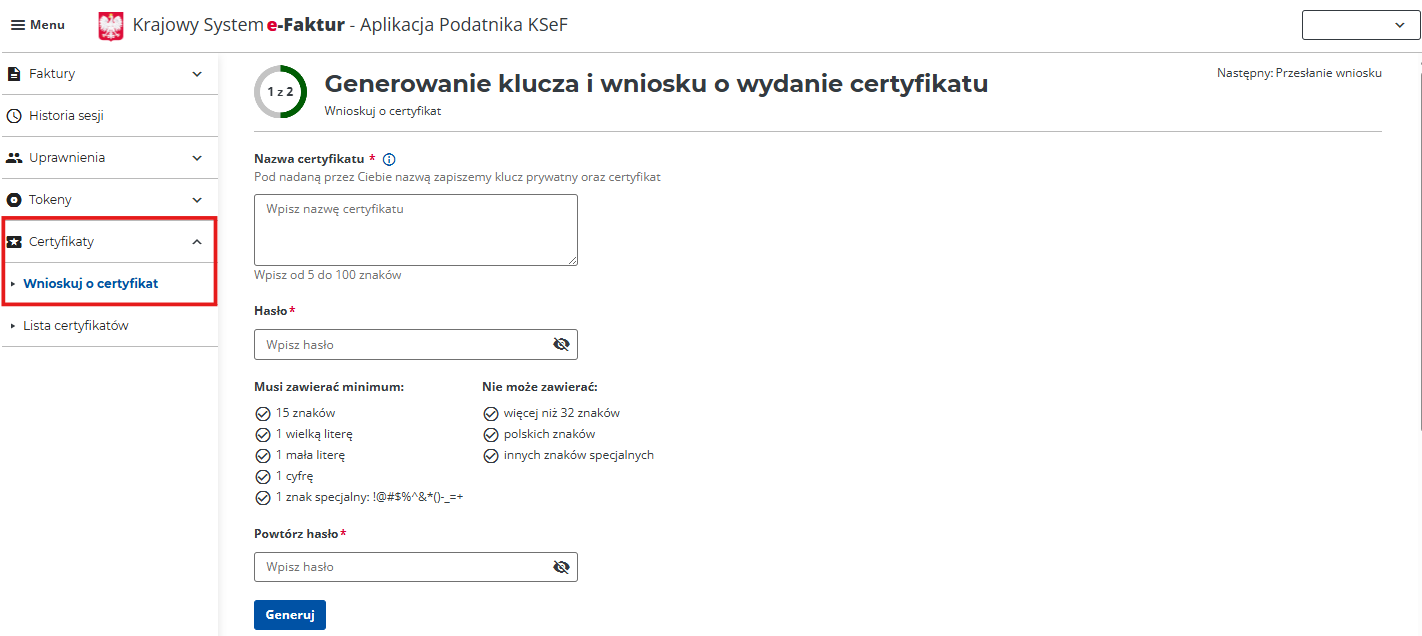Collapse the Certyfikaty menu chevron
Screen dimensions: 1422x636
pos(197,242)
